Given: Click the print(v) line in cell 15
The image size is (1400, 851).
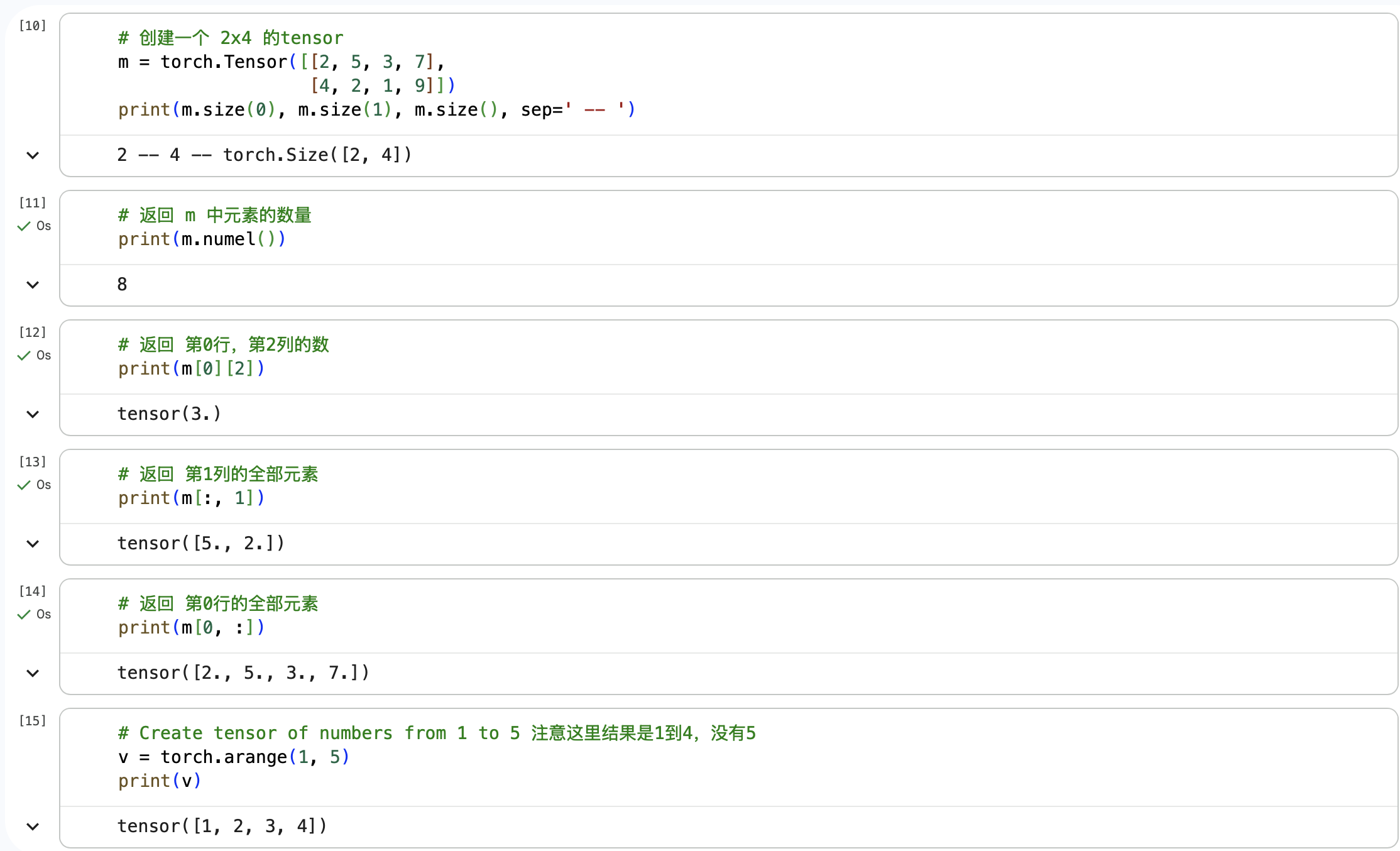Looking at the screenshot, I should (x=159, y=781).
